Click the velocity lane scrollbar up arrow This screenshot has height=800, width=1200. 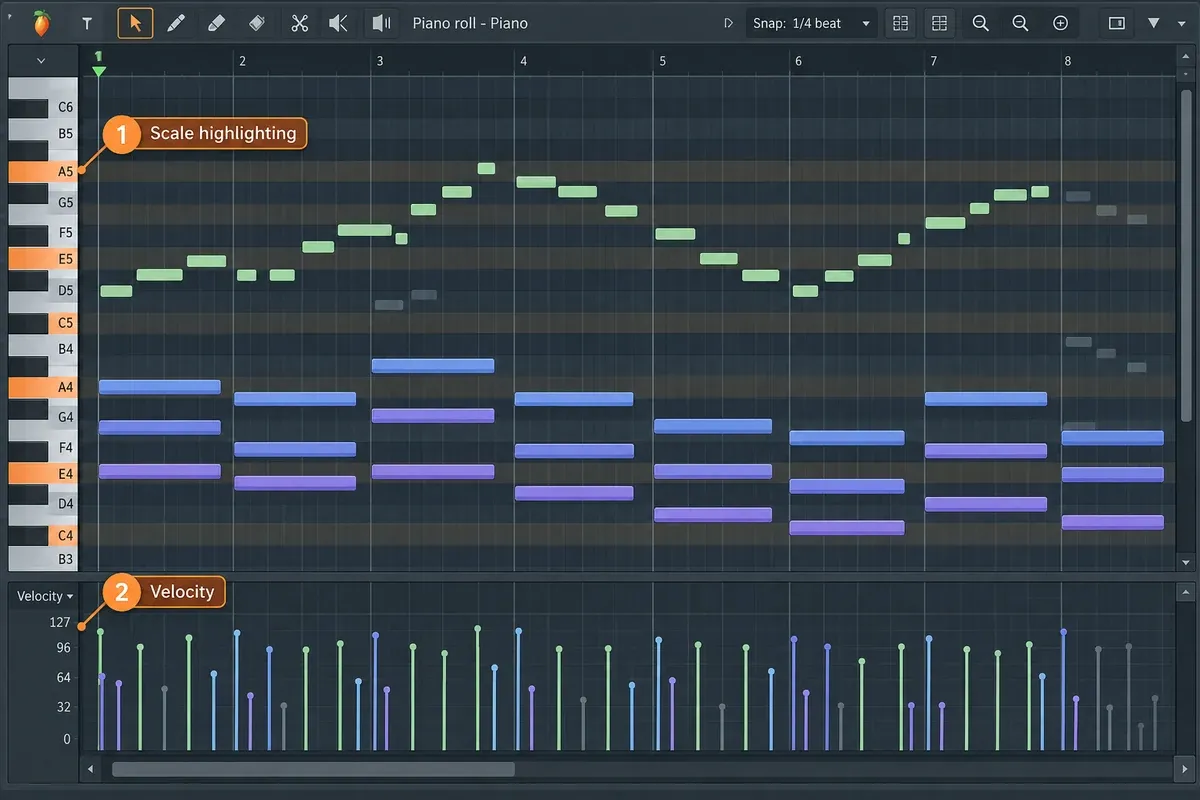tap(1186, 593)
